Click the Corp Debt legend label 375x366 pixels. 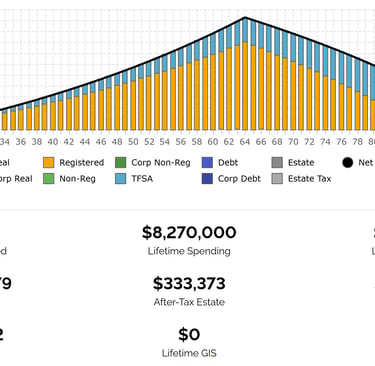pos(239,179)
